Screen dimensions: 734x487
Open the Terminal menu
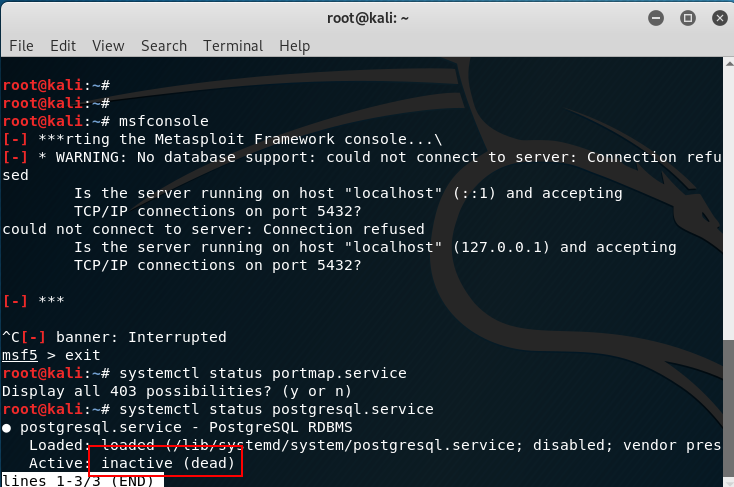point(233,46)
